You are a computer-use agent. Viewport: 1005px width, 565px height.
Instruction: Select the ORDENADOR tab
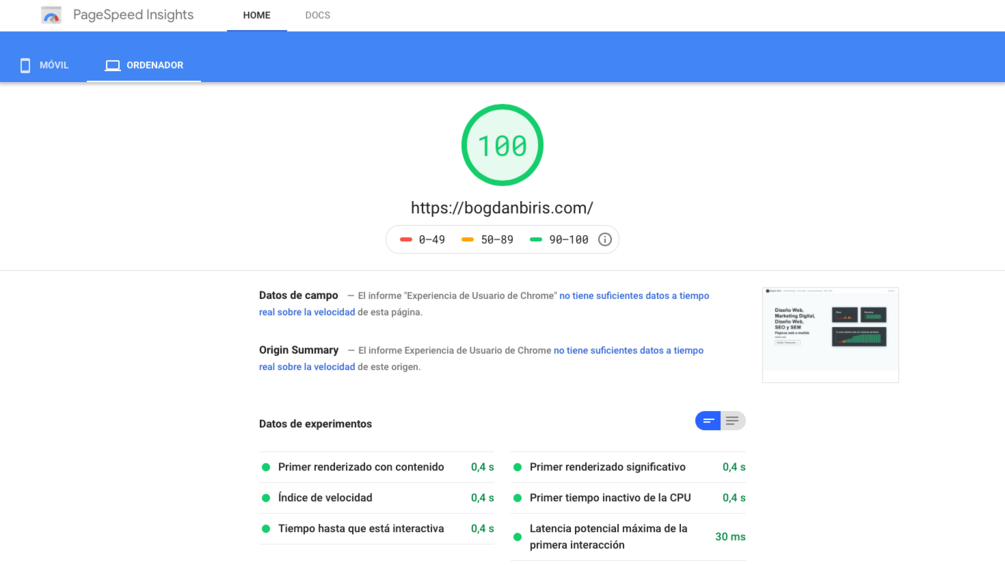pos(144,65)
